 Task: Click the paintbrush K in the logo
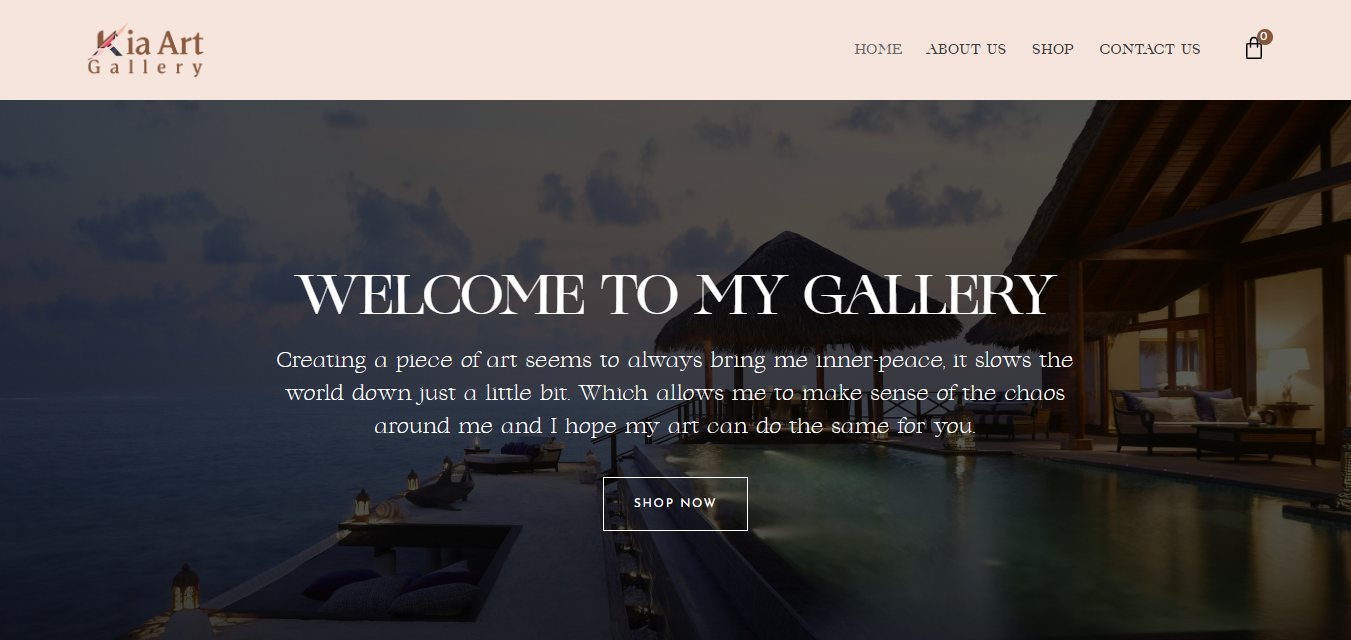[x=107, y=40]
